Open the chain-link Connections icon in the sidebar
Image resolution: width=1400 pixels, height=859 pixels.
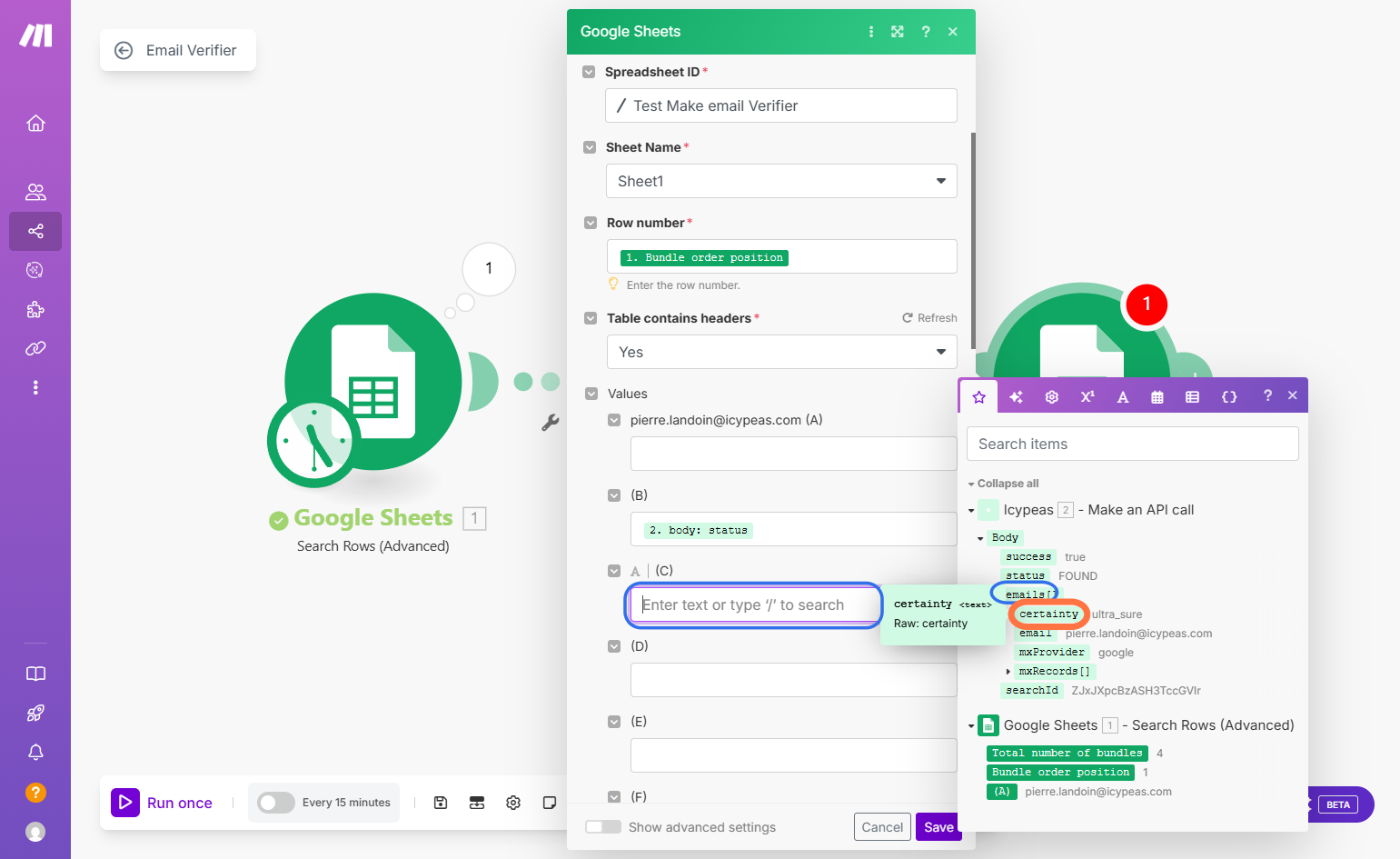[x=35, y=348]
